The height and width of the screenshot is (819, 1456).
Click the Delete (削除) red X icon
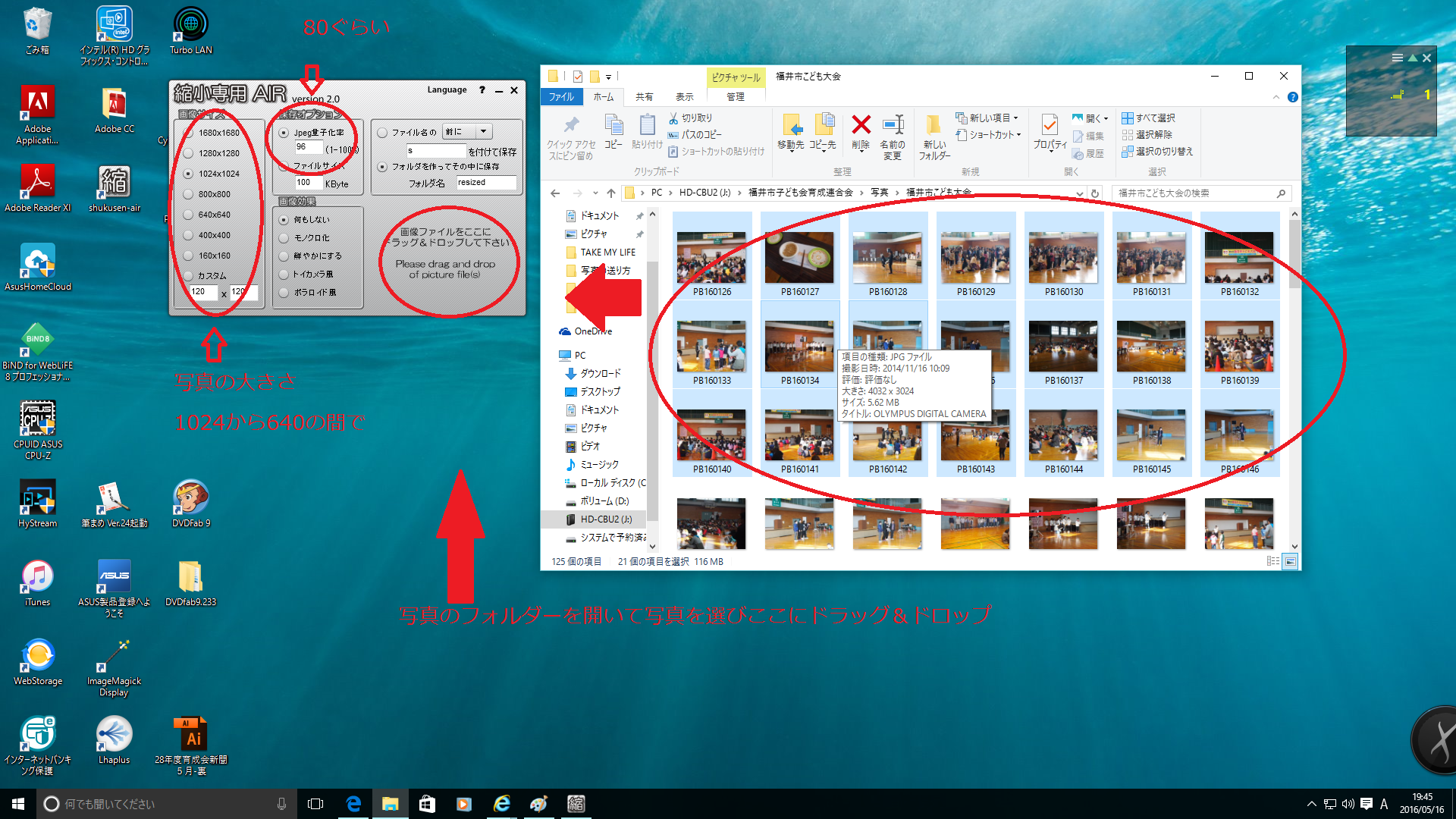[861, 124]
